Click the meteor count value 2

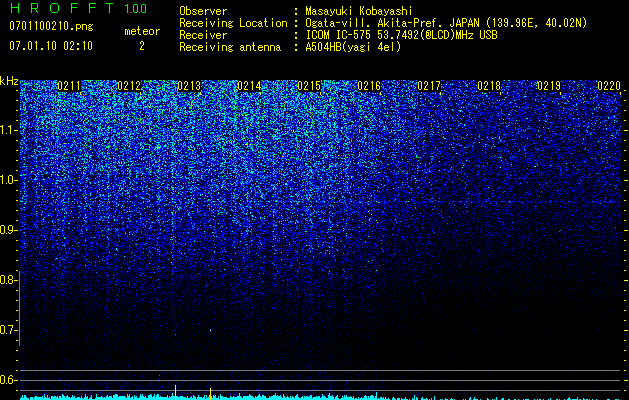(x=142, y=46)
